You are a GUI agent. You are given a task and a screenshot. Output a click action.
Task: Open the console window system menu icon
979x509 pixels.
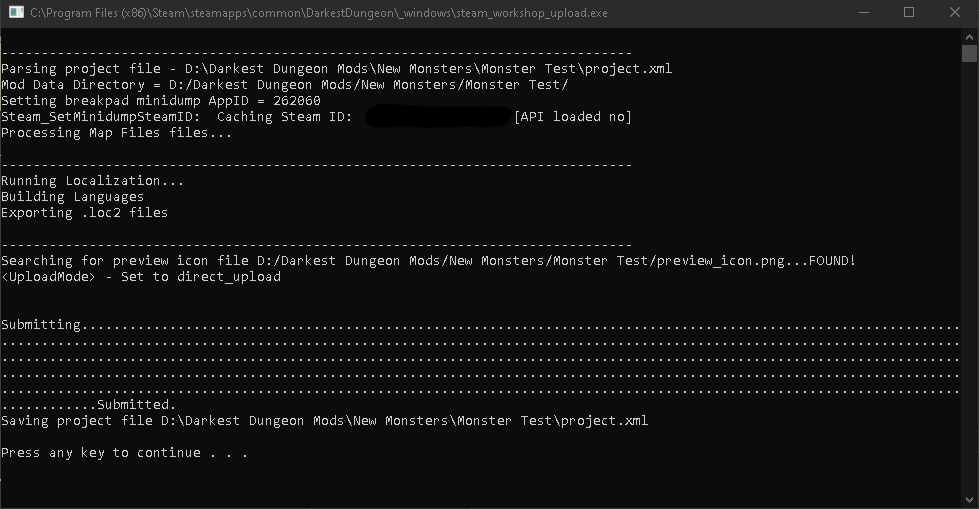click(x=16, y=12)
